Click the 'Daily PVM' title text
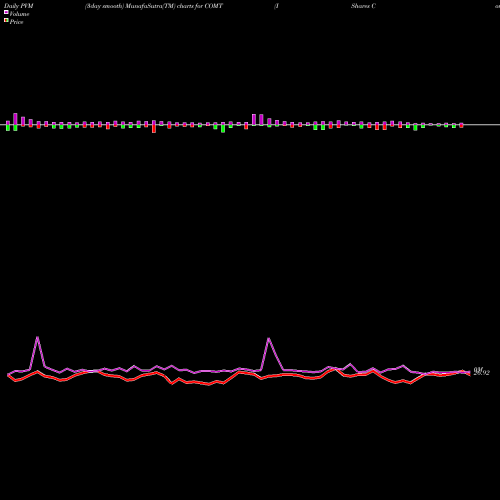The height and width of the screenshot is (500, 500). [19, 6]
